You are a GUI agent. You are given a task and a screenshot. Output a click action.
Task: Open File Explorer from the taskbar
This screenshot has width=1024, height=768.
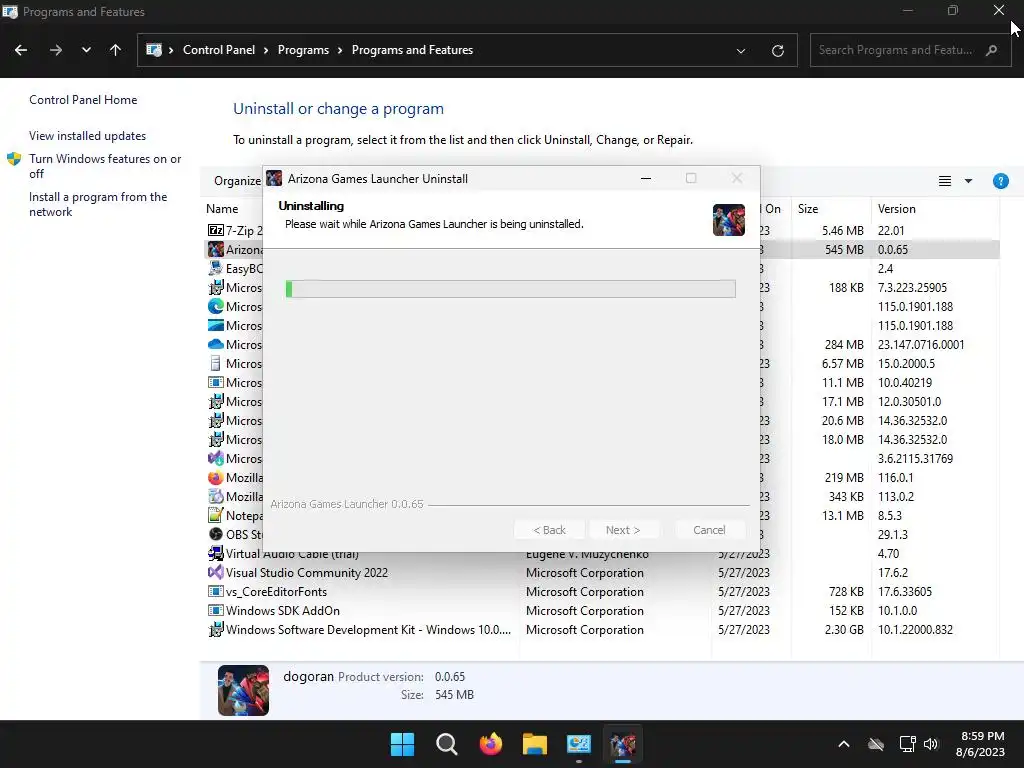click(x=534, y=744)
